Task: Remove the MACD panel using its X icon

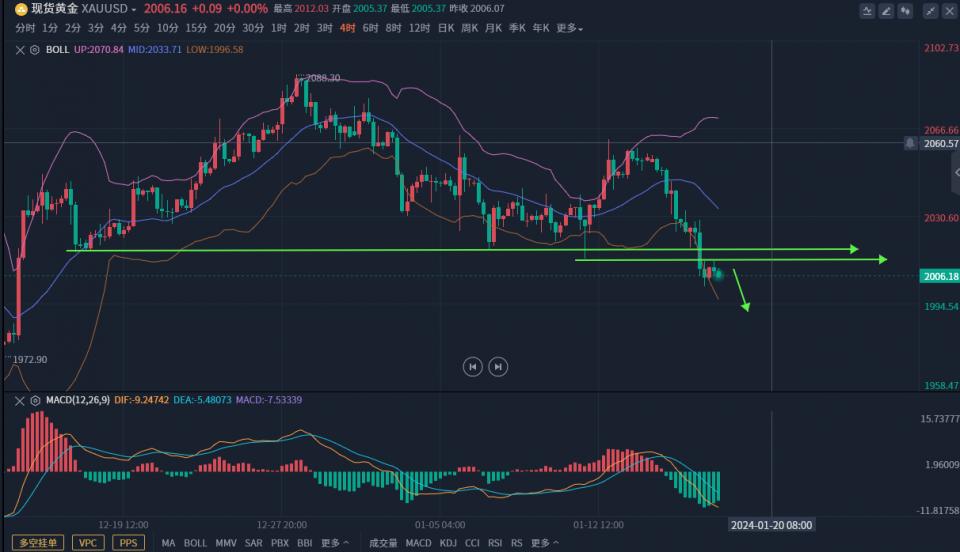Action: [x=22, y=400]
